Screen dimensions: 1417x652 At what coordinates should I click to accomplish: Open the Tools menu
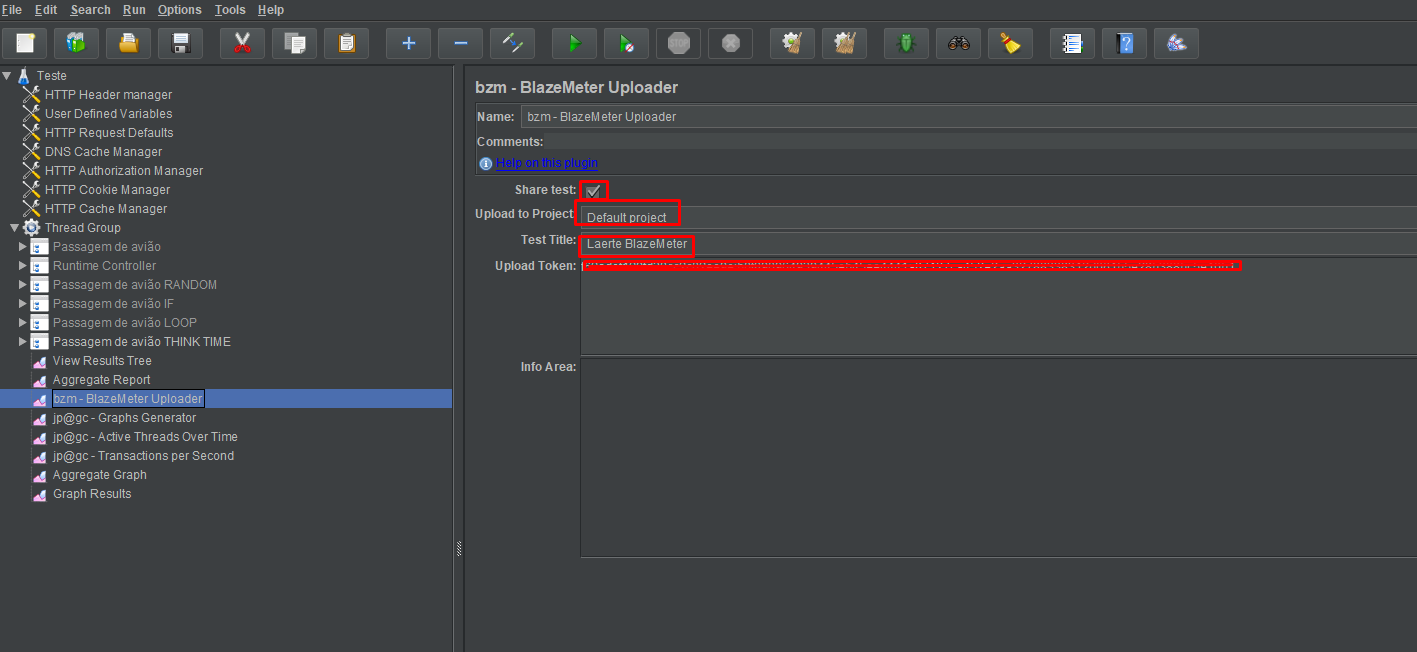coord(230,9)
